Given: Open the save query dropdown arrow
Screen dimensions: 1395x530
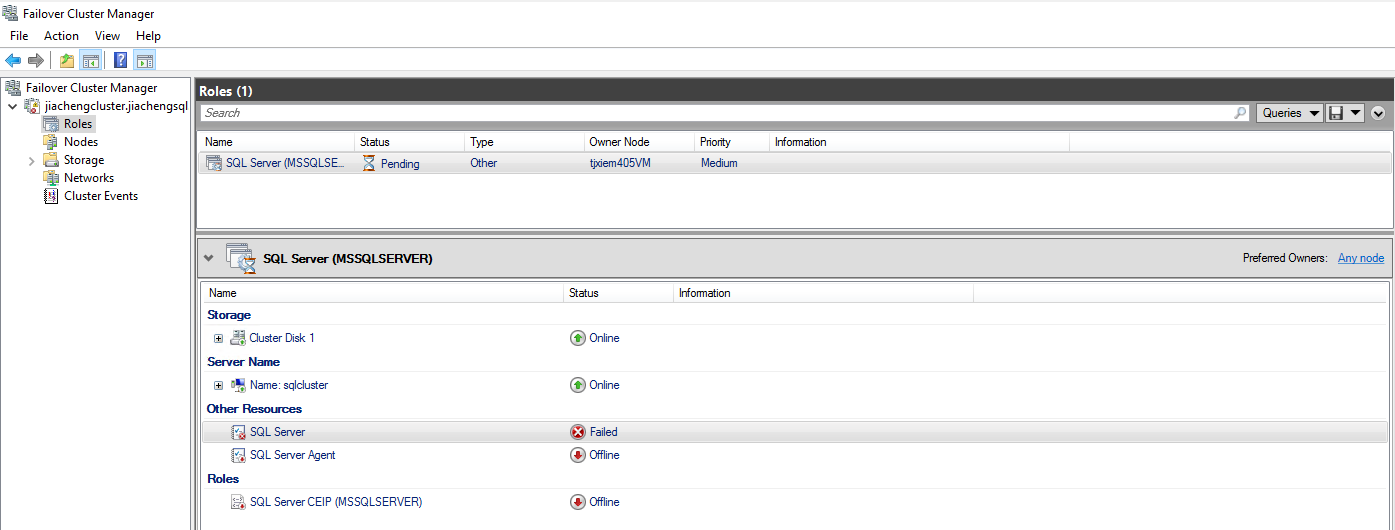Looking at the screenshot, I should click(1356, 113).
